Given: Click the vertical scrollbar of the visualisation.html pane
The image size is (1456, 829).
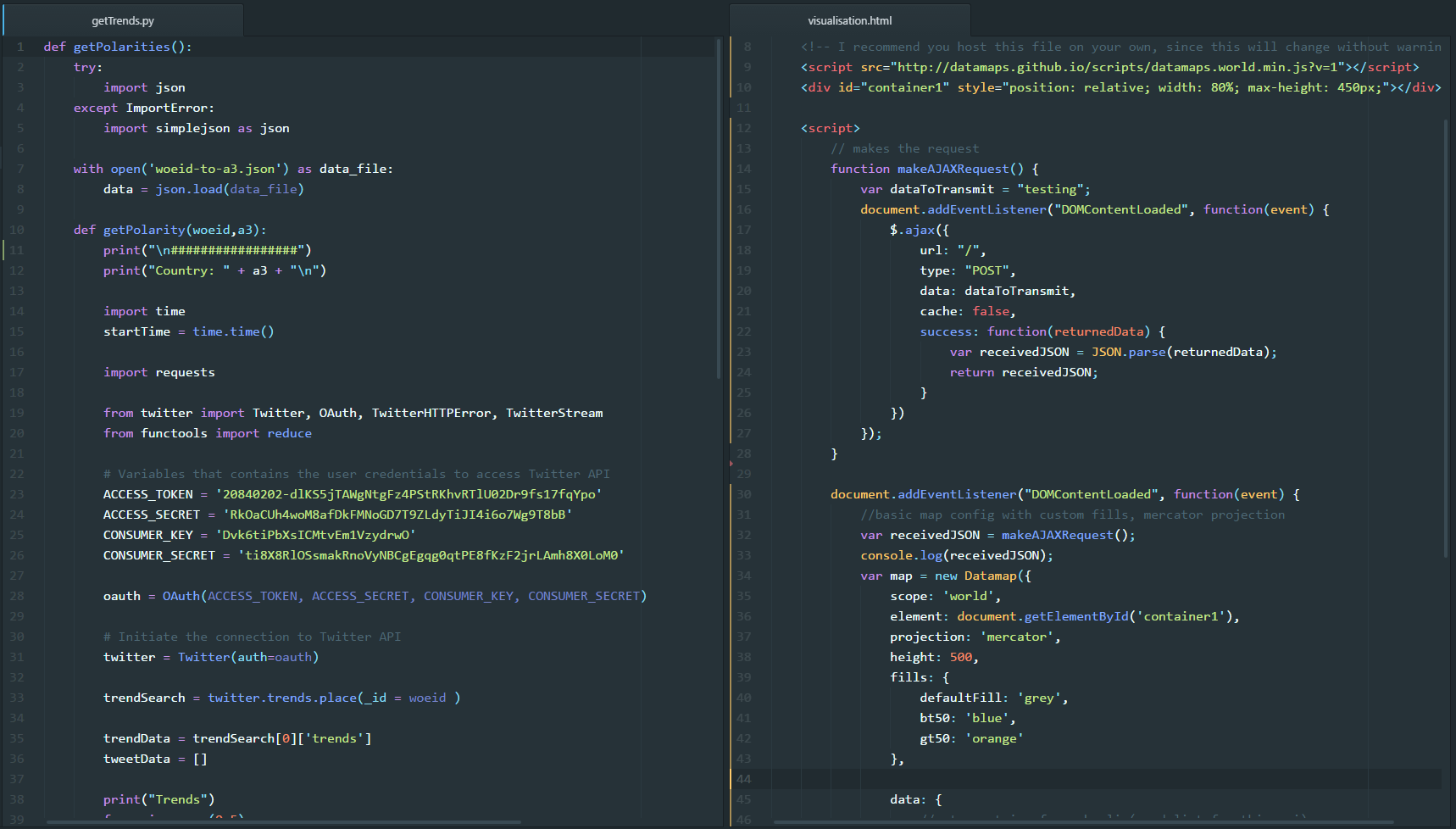Looking at the screenshot, I should (x=1446, y=338).
